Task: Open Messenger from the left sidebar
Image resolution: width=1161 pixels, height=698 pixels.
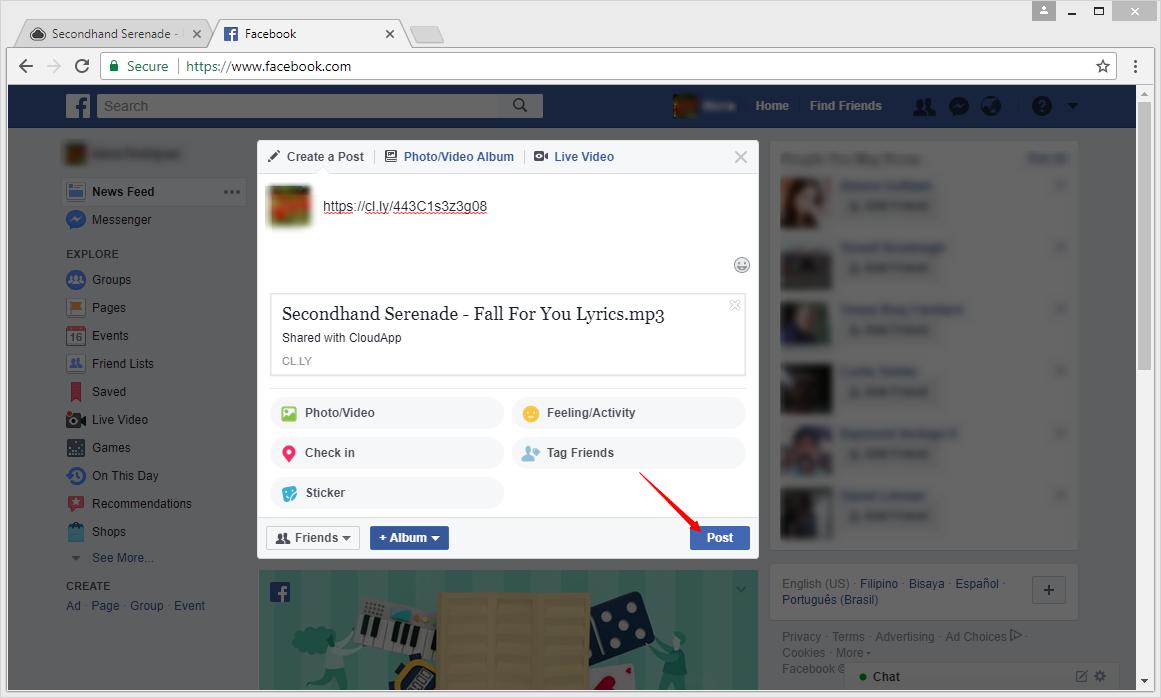Action: click(x=109, y=220)
